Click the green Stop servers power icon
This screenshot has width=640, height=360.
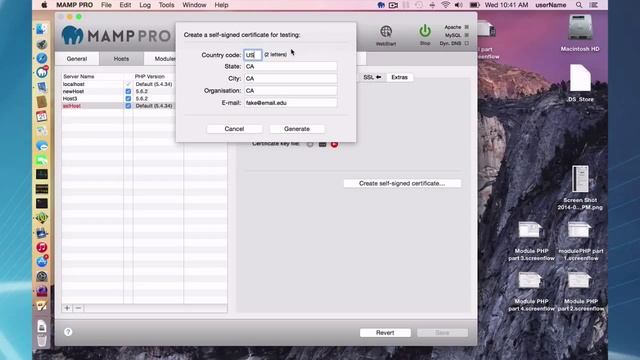425,31
